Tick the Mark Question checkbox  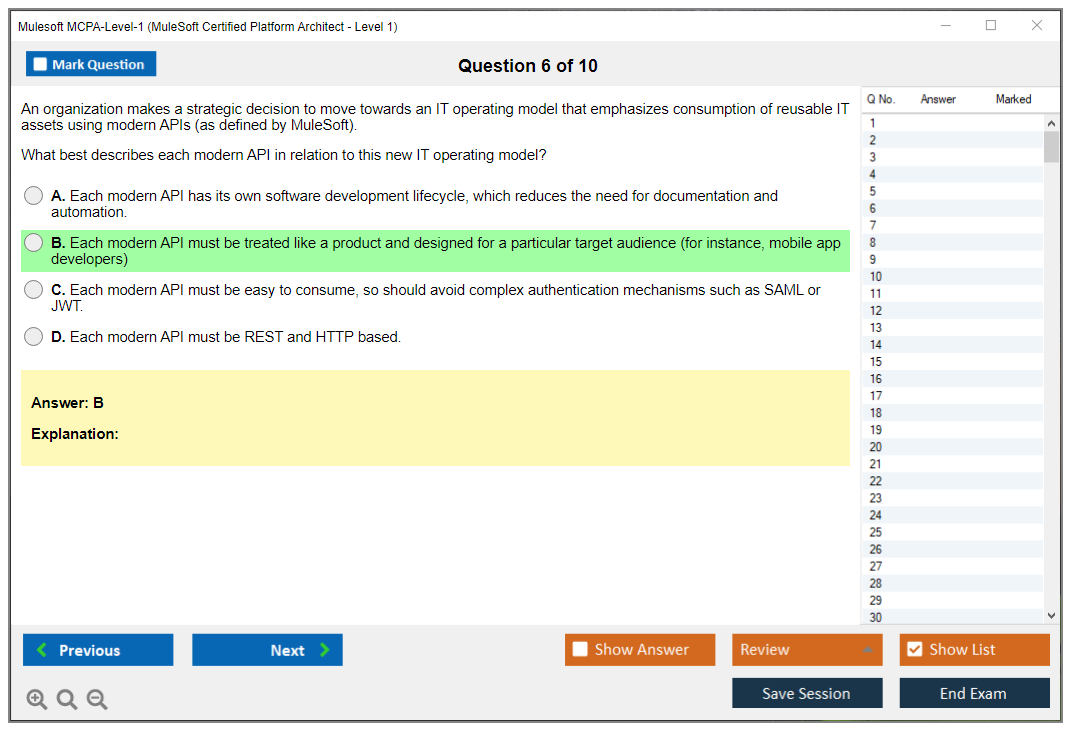(x=41, y=65)
